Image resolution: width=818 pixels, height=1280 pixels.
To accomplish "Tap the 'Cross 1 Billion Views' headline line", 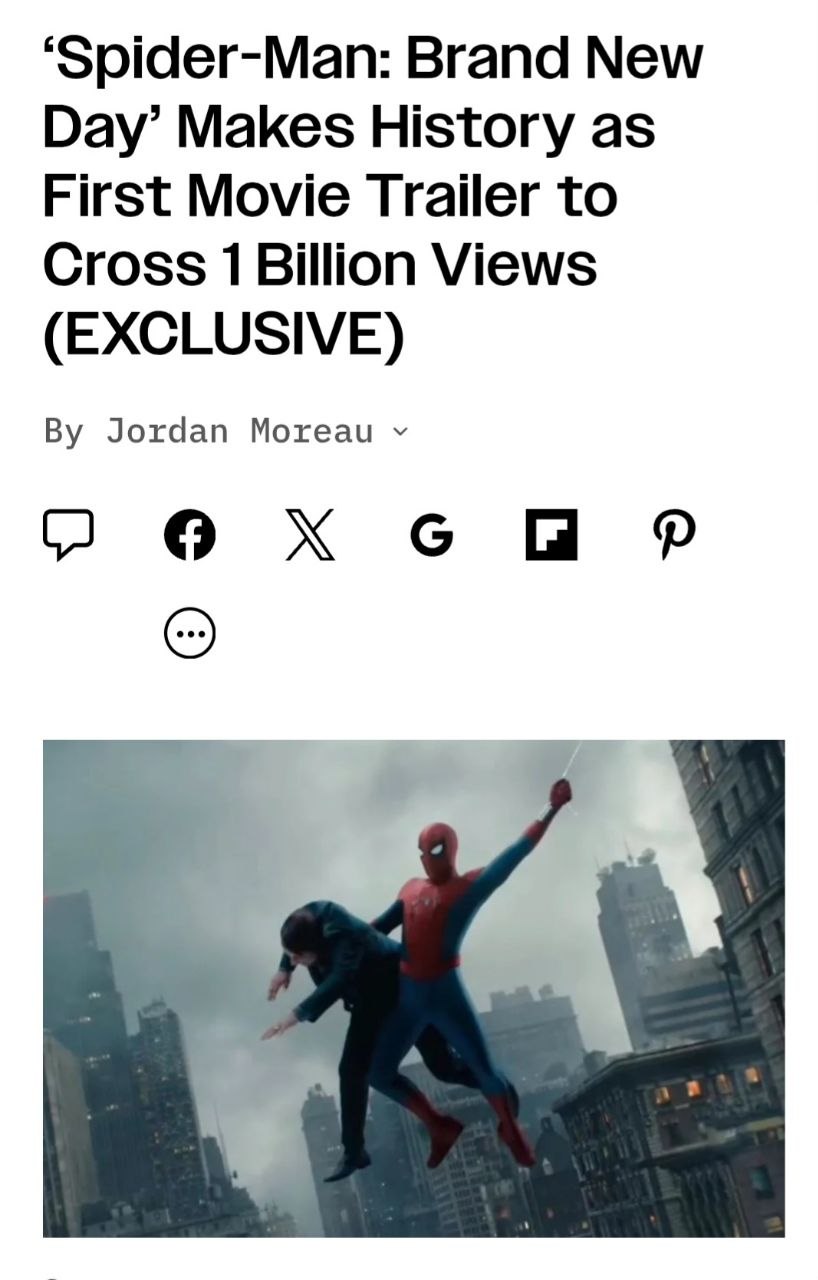I will pyautogui.click(x=320, y=264).
